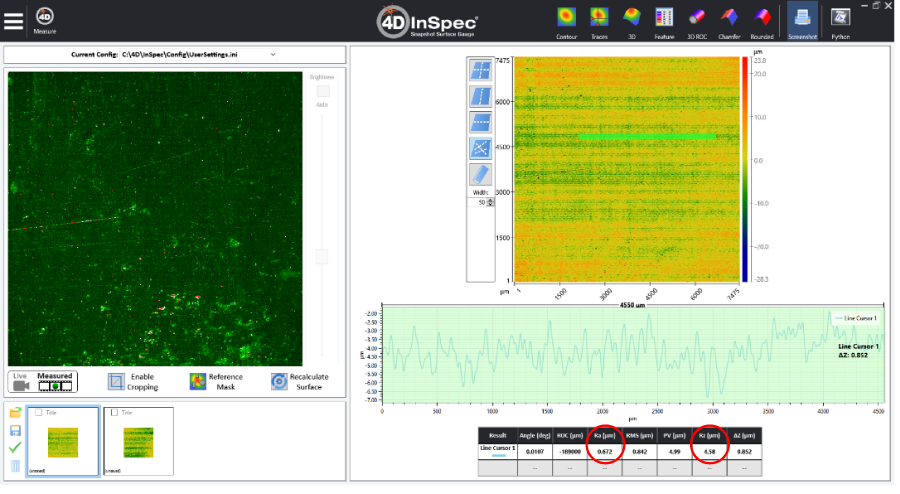900x494 pixels.
Task: Adjust the Brightness slider
Action: click(x=323, y=256)
